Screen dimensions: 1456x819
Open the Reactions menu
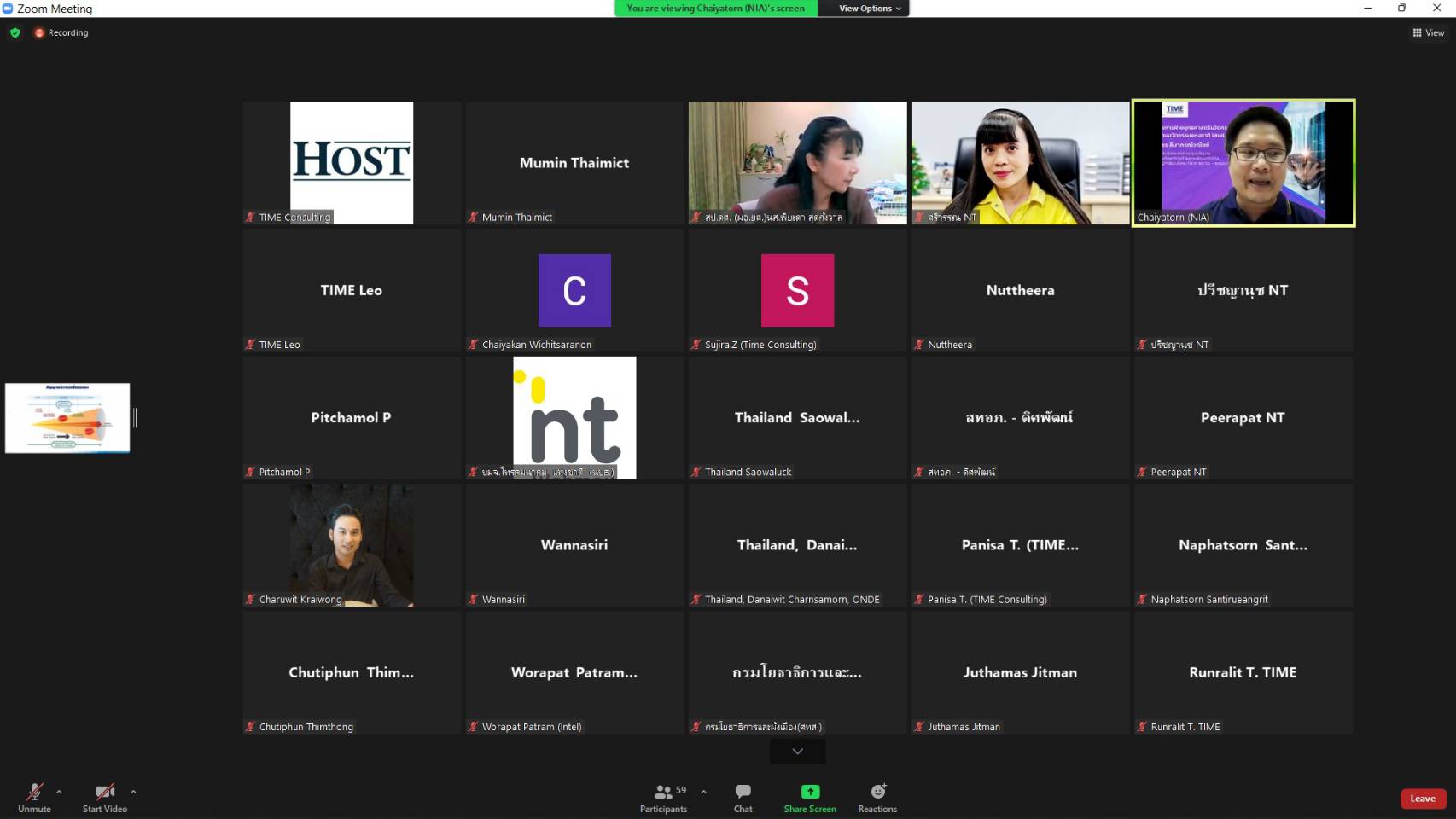pyautogui.click(x=877, y=793)
